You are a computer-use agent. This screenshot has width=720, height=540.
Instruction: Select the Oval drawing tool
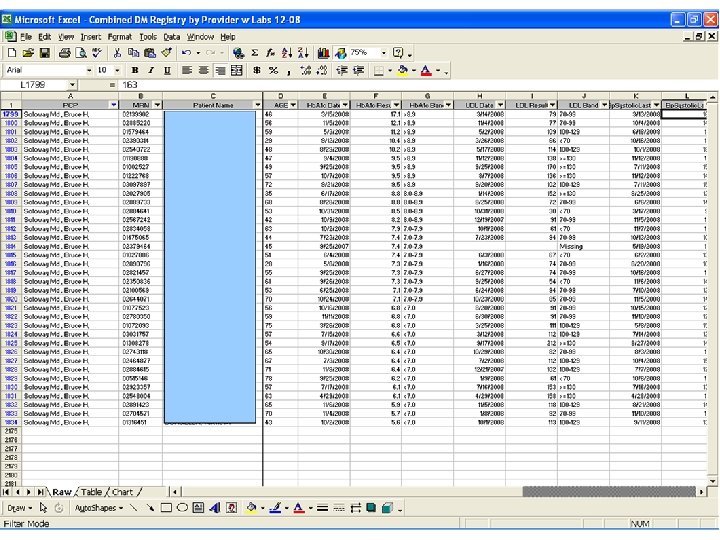[182, 508]
